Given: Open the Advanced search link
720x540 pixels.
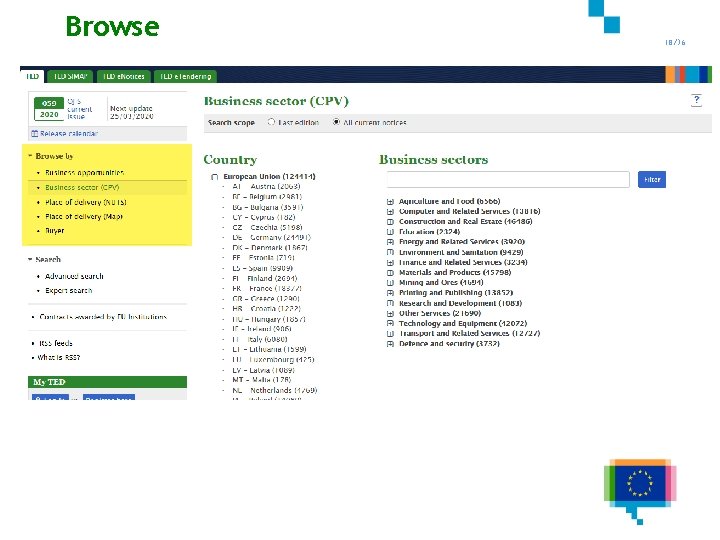Looking at the screenshot, I should click(x=74, y=276).
